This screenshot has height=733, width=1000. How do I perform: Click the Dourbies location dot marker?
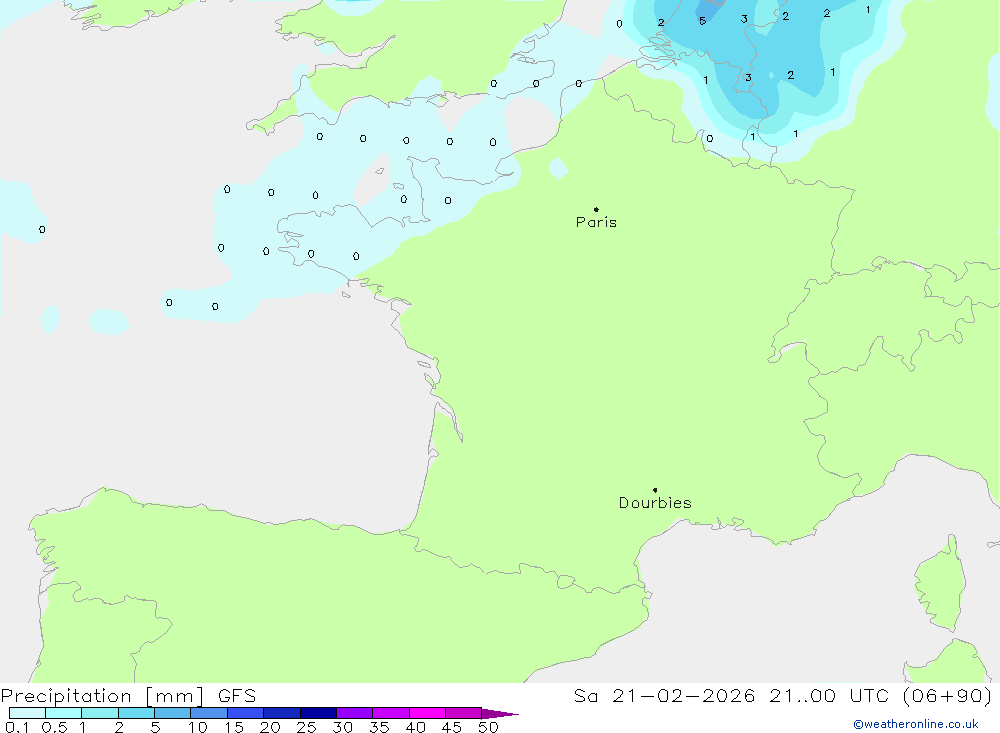coord(655,490)
